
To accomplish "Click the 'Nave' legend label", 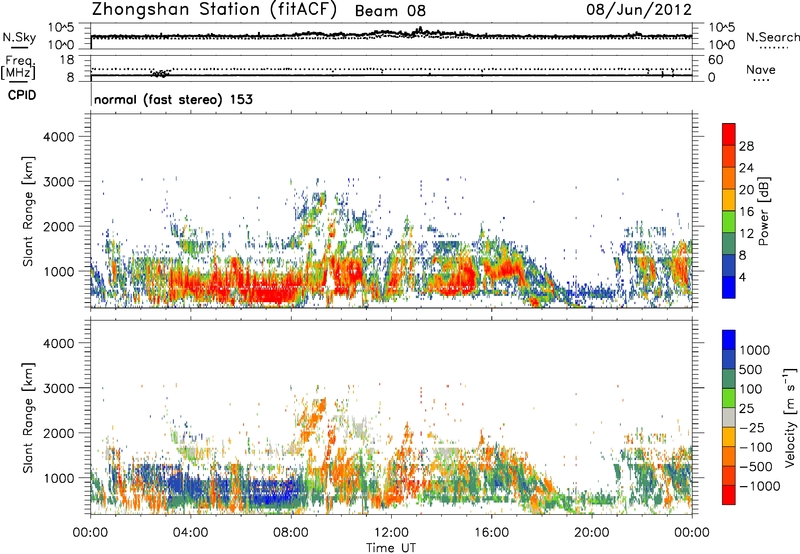I will click(x=761, y=69).
